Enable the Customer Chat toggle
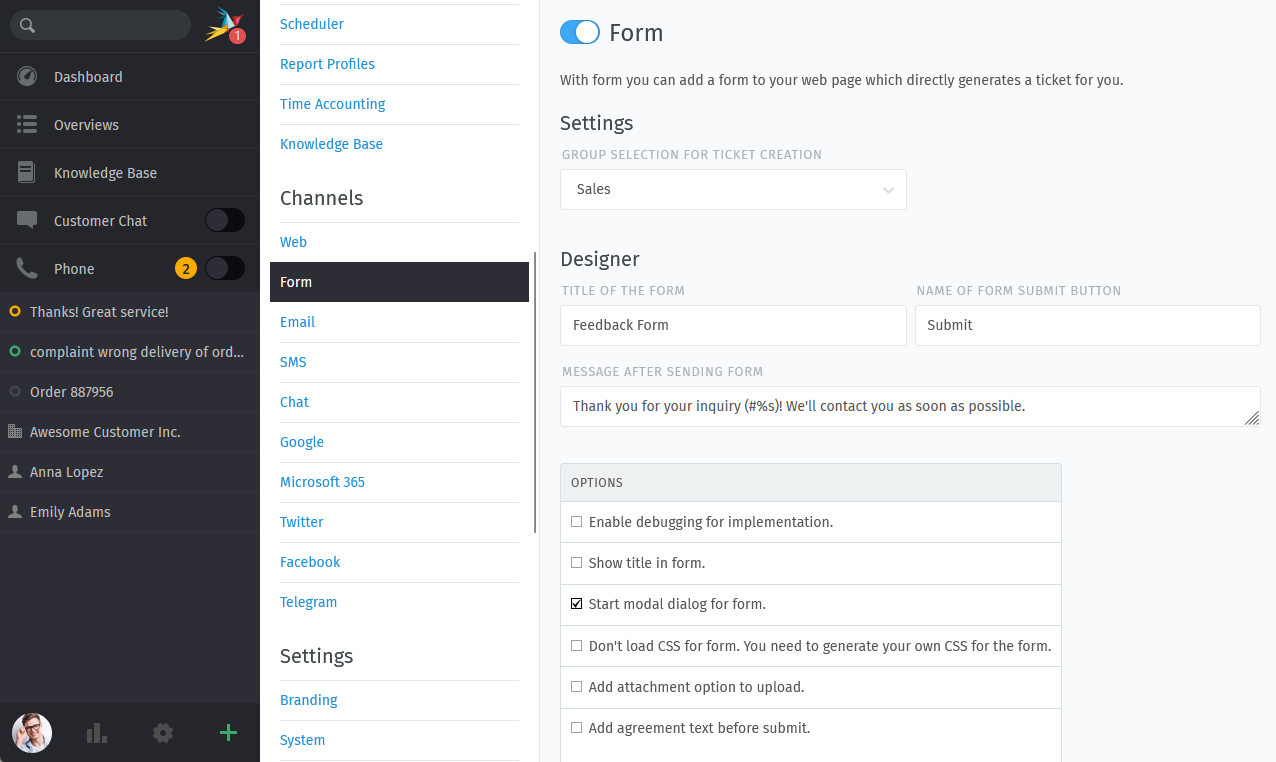 [x=225, y=221]
